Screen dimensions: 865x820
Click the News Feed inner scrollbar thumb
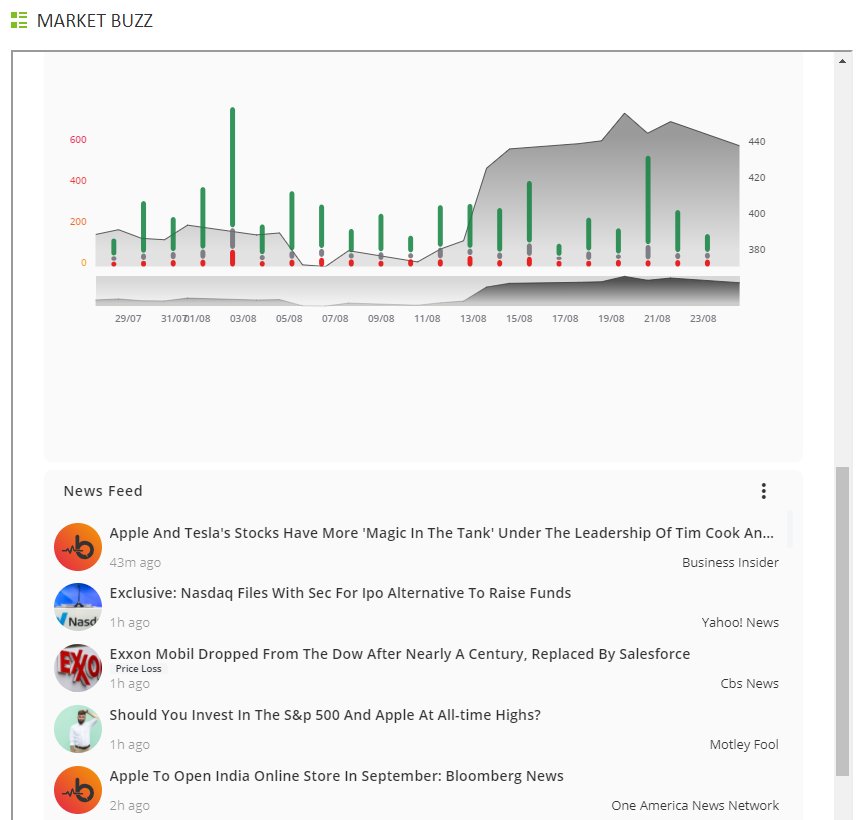(789, 528)
